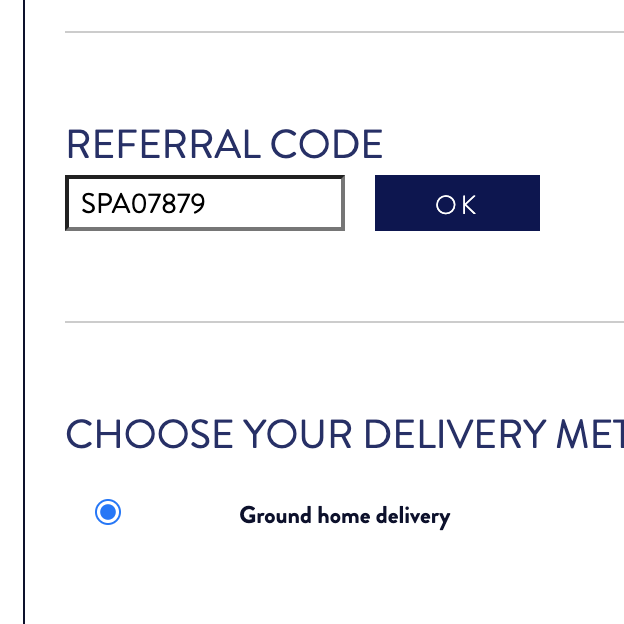This screenshot has width=624, height=624.
Task: Click divider line below Referral Code section
Action: (345, 322)
